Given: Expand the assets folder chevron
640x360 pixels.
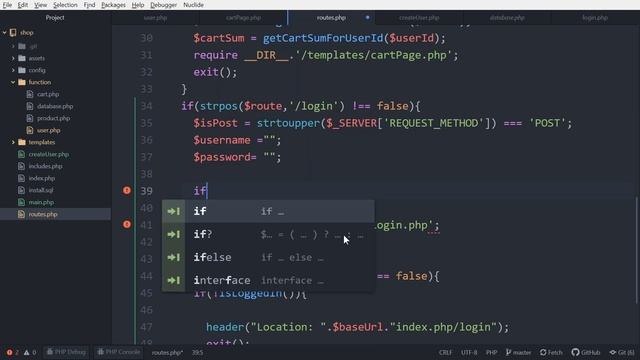Looking at the screenshot, I should point(13,58).
